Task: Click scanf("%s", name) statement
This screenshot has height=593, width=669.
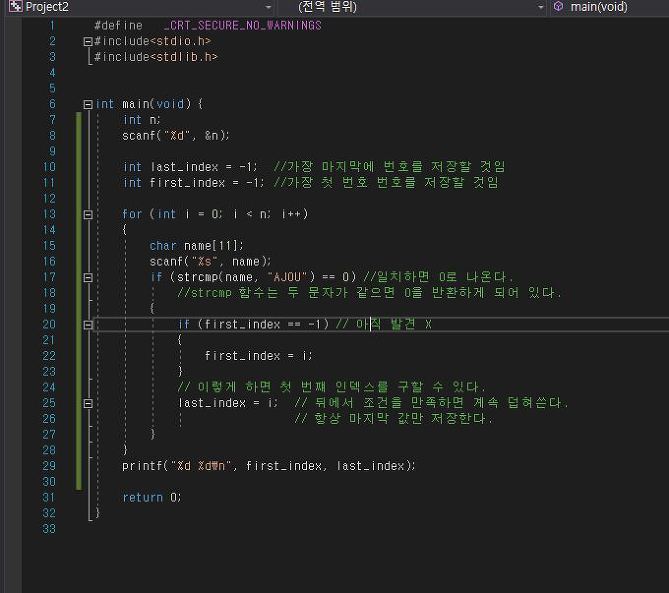Action: click(x=210, y=262)
